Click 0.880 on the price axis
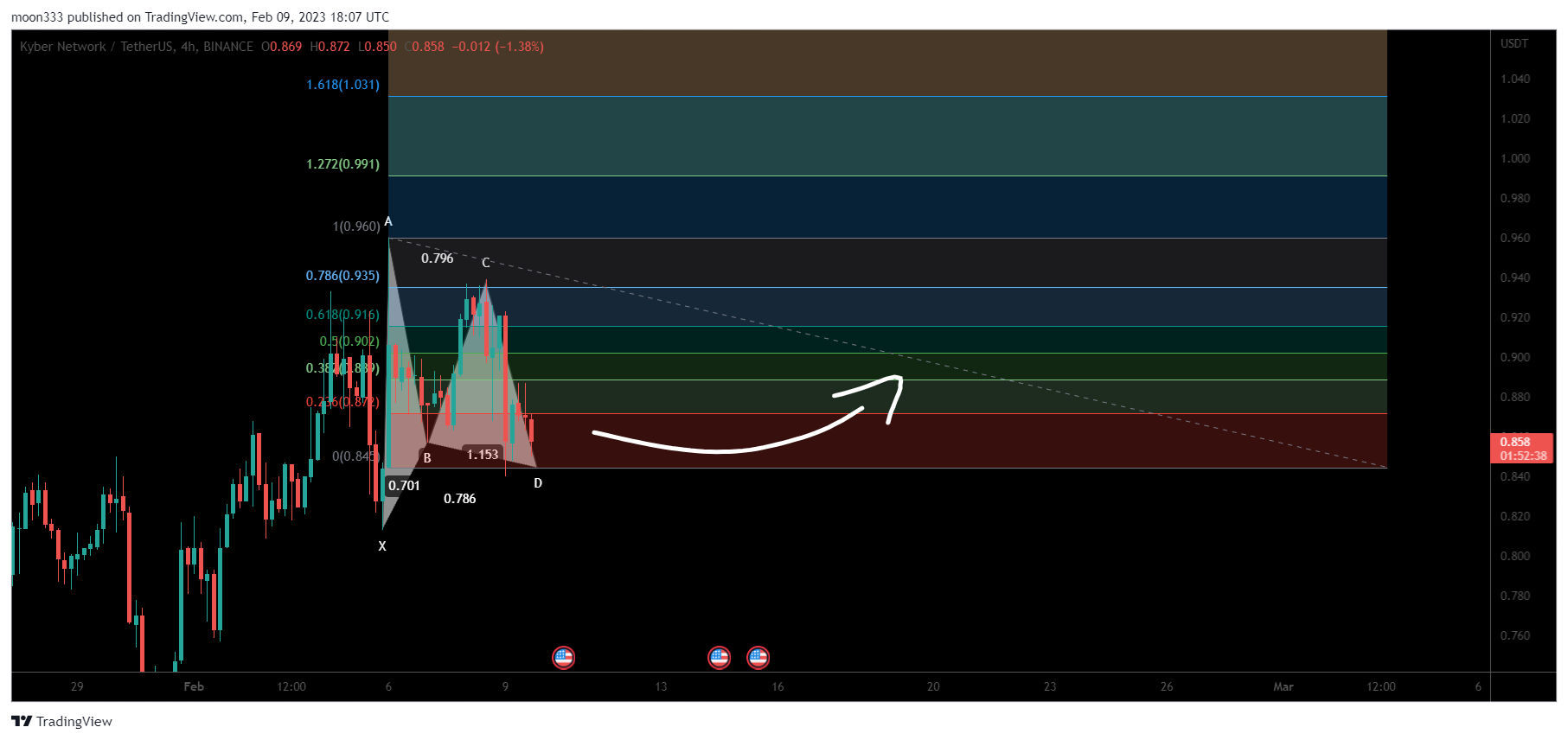This screenshot has width=1568, height=740. 1515,397
